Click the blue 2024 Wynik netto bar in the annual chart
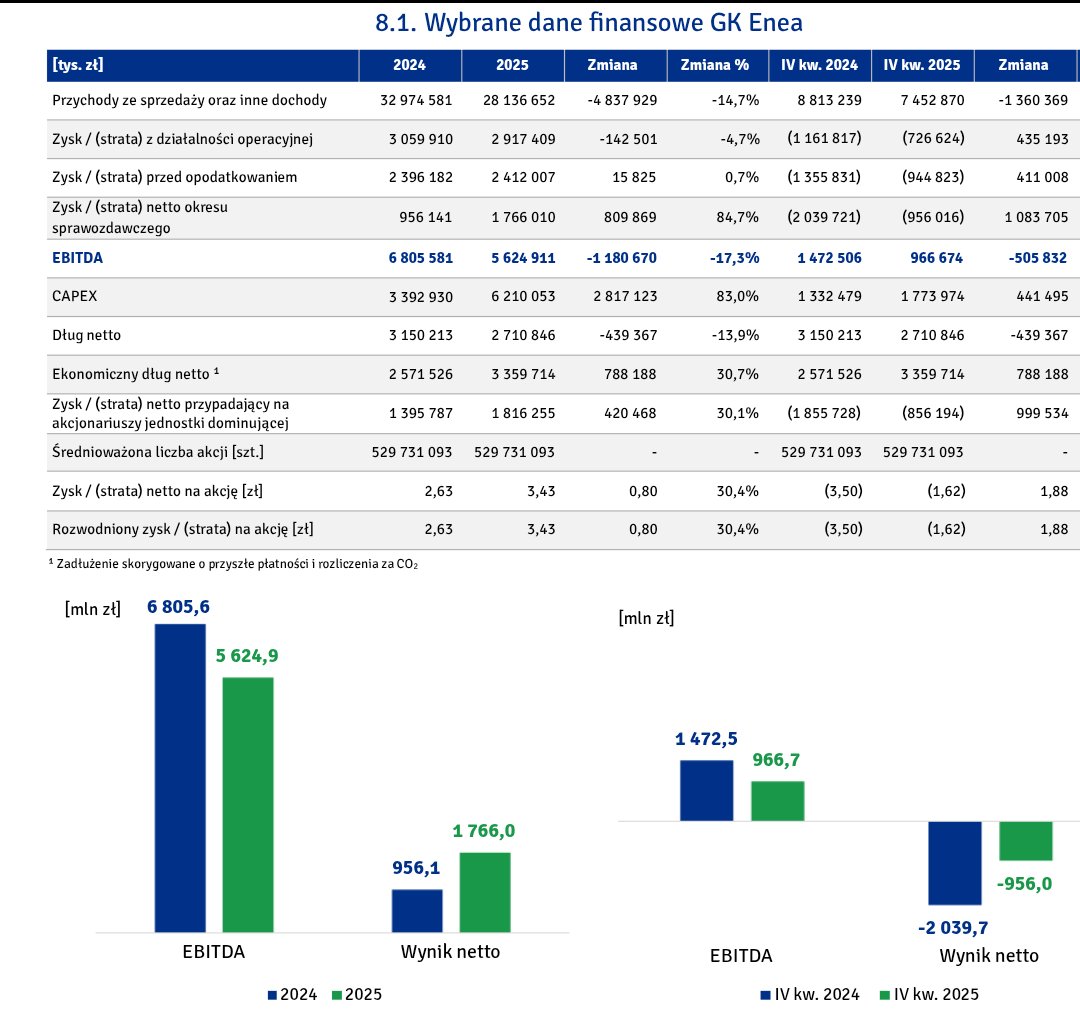 417,911
